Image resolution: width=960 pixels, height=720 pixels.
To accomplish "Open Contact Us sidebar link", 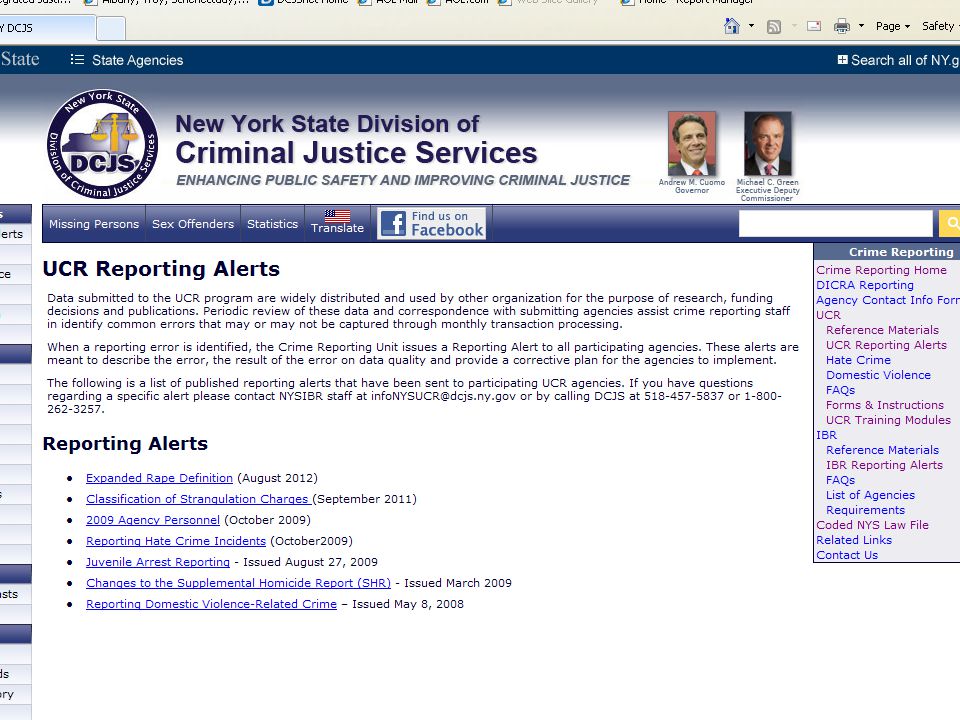I will [847, 555].
